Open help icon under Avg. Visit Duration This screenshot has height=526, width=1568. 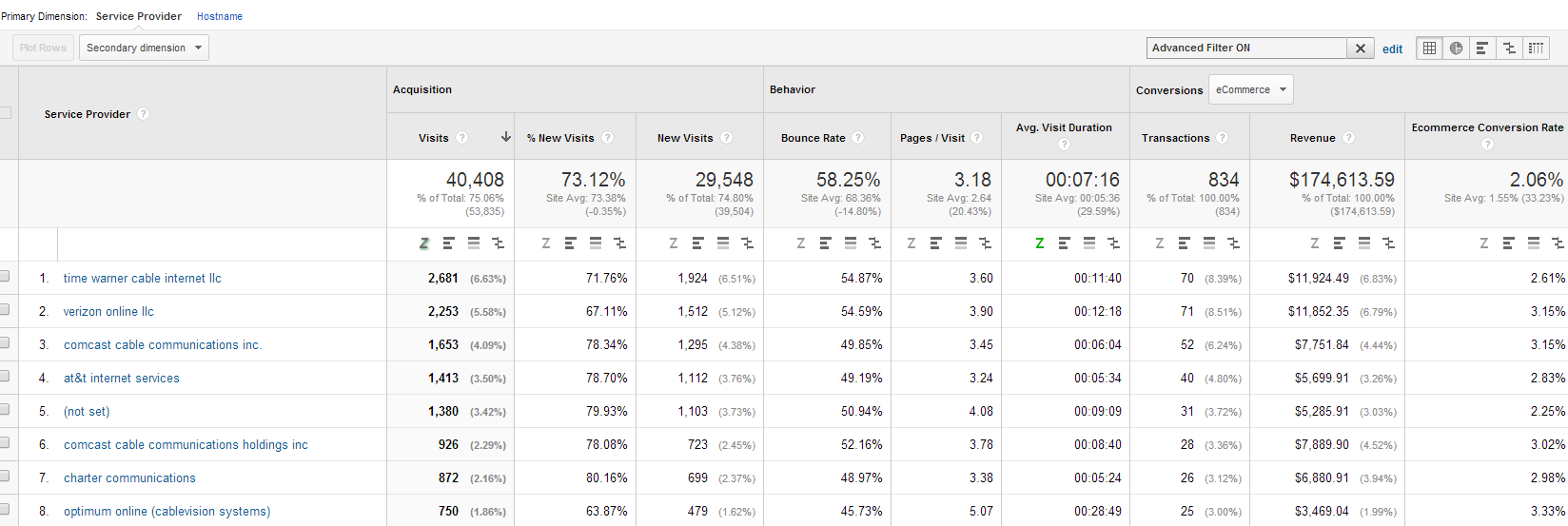(1064, 145)
